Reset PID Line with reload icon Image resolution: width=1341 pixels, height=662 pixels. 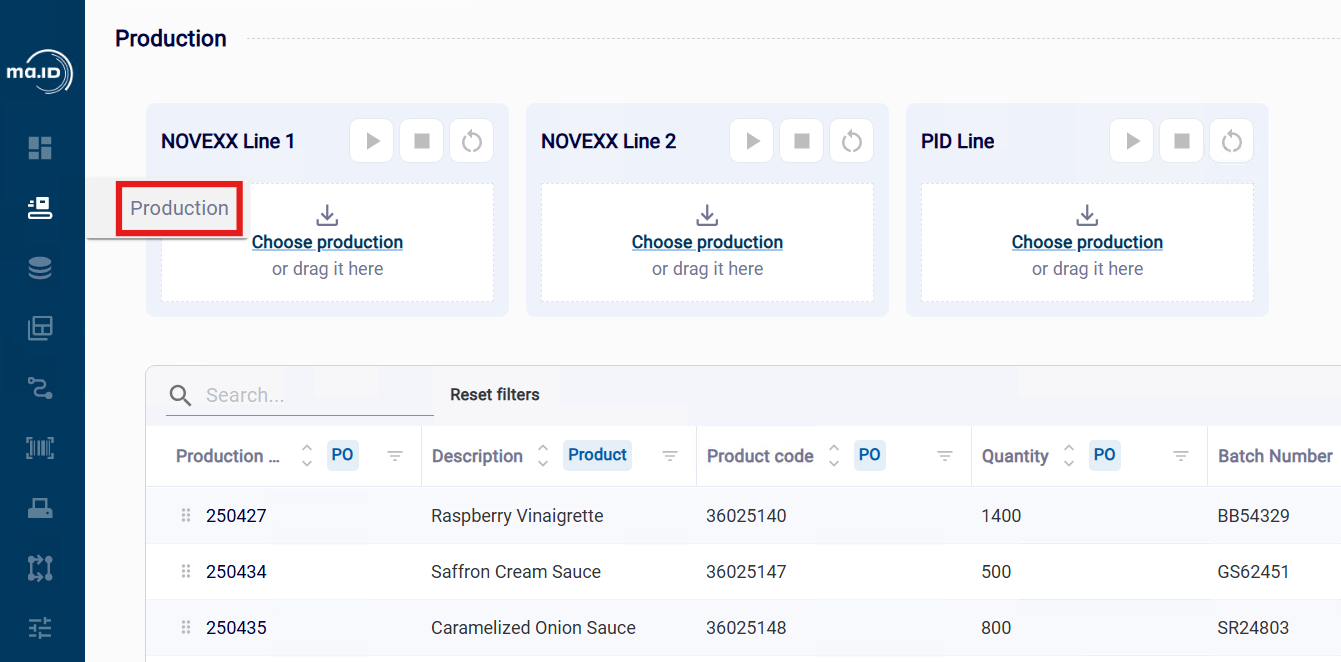coord(1232,141)
